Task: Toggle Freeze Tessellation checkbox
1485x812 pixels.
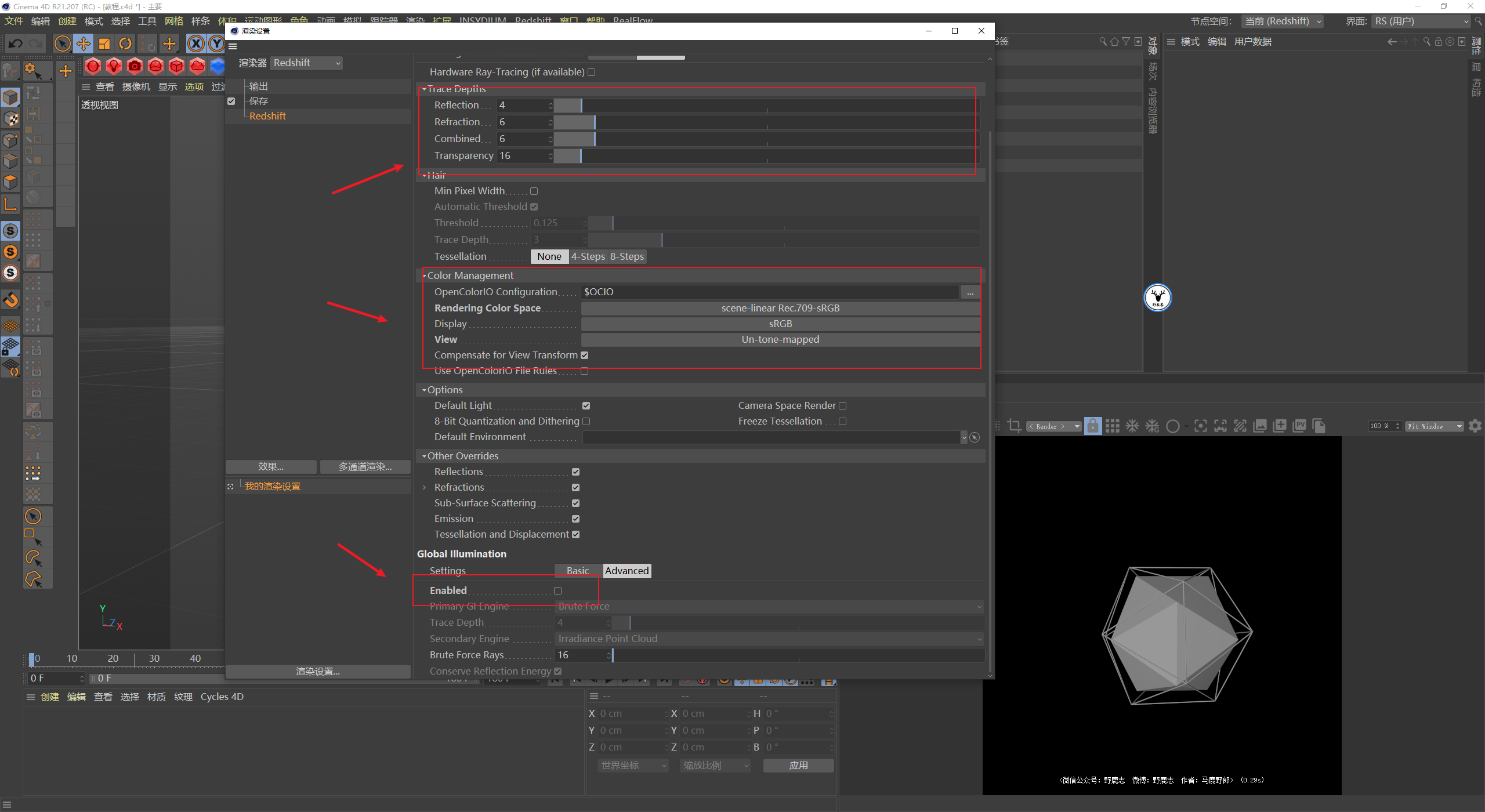Action: point(842,421)
